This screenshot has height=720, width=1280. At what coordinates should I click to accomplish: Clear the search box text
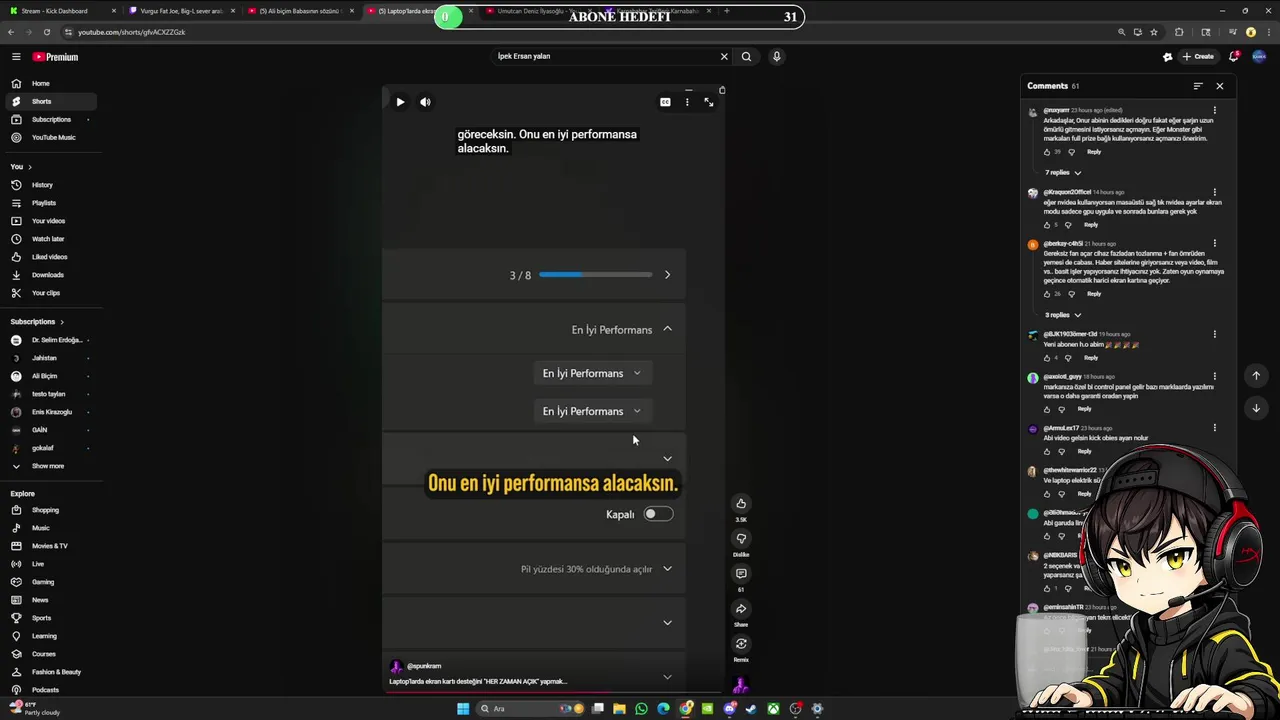[724, 57]
